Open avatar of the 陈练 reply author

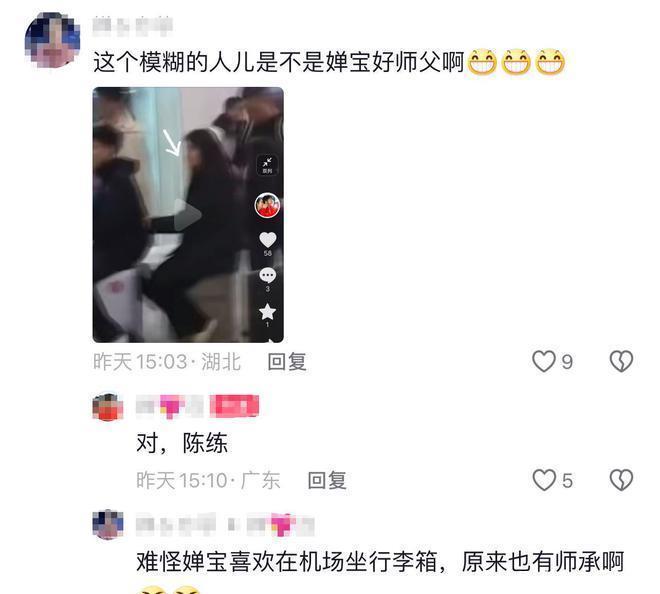108,407
